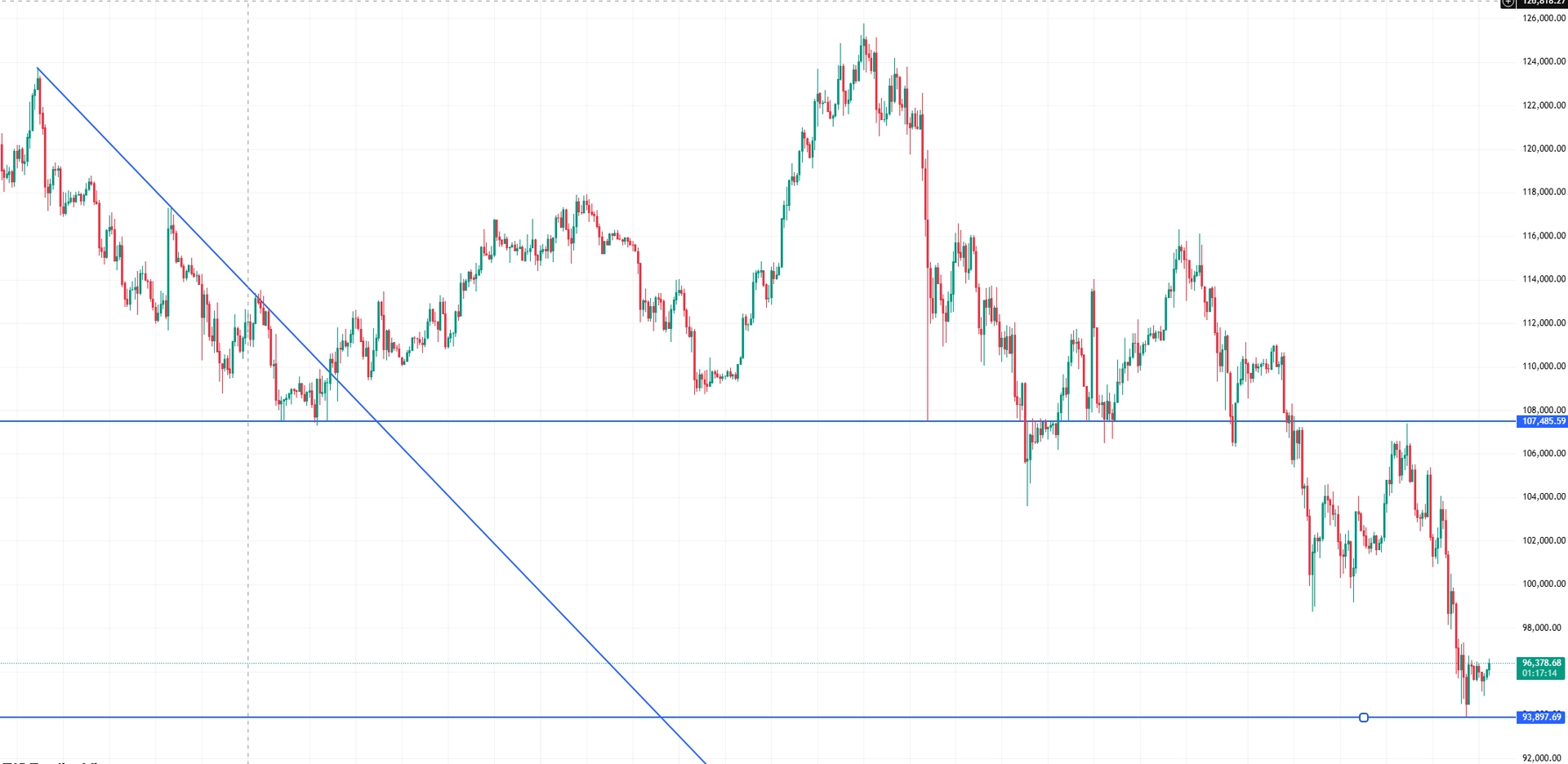Click 126,000.00 on the price axis

1543,18
